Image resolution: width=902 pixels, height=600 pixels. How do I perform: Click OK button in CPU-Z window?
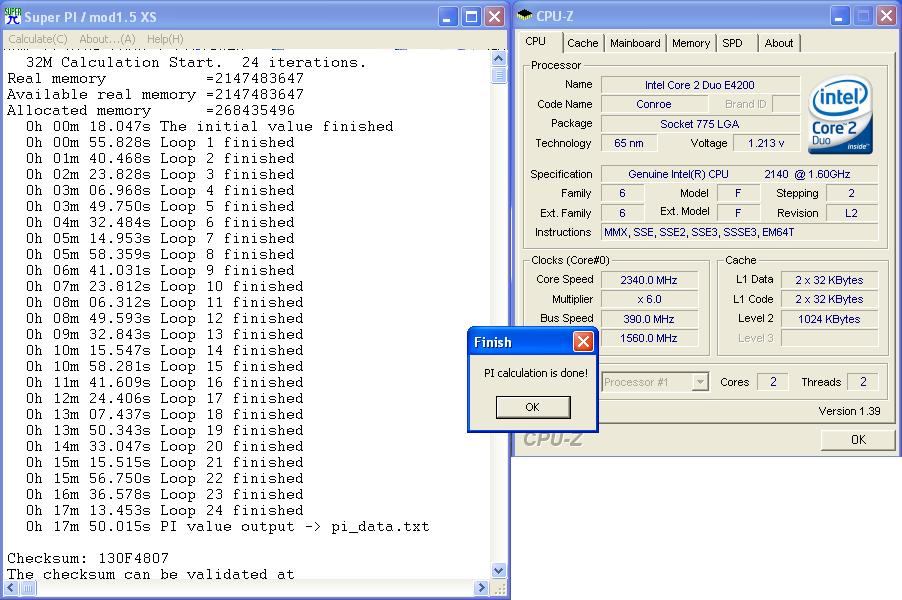858,440
